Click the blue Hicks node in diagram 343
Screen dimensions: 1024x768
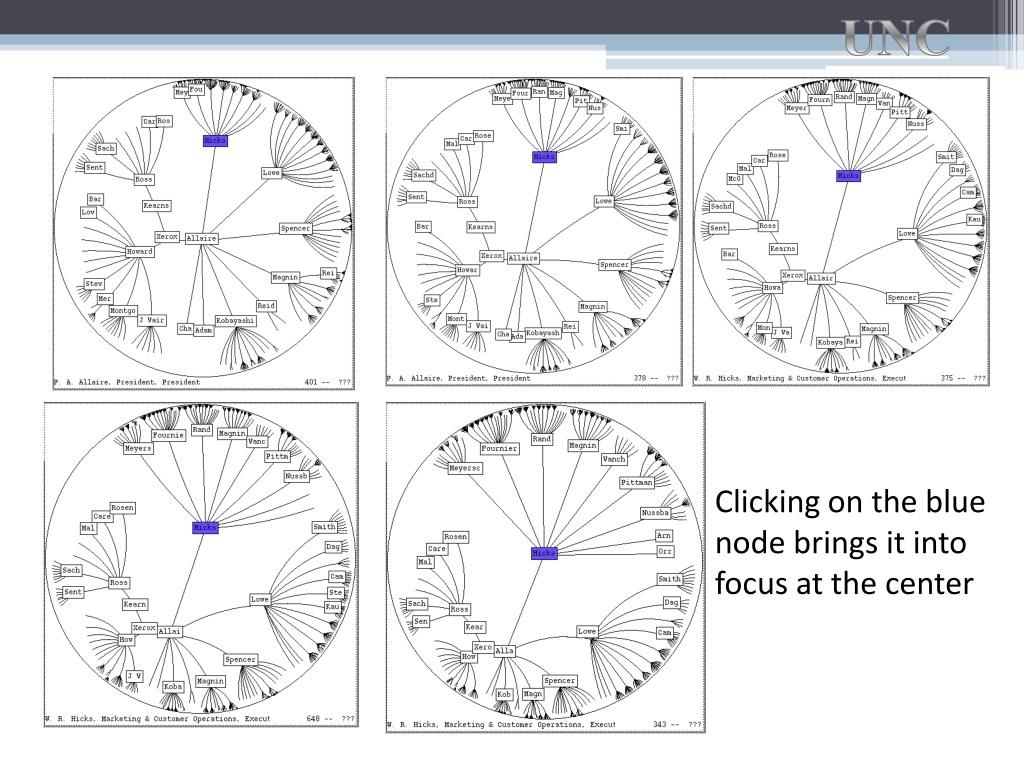point(543,552)
